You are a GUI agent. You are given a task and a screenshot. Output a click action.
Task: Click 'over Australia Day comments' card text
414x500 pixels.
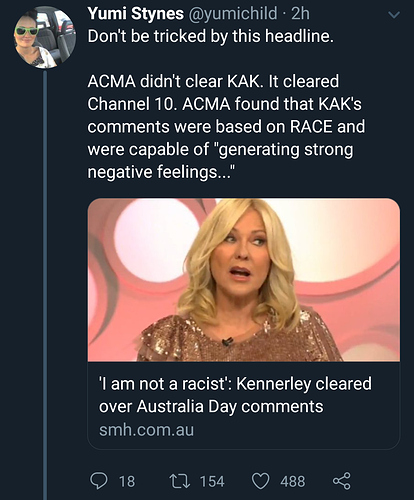click(211, 407)
